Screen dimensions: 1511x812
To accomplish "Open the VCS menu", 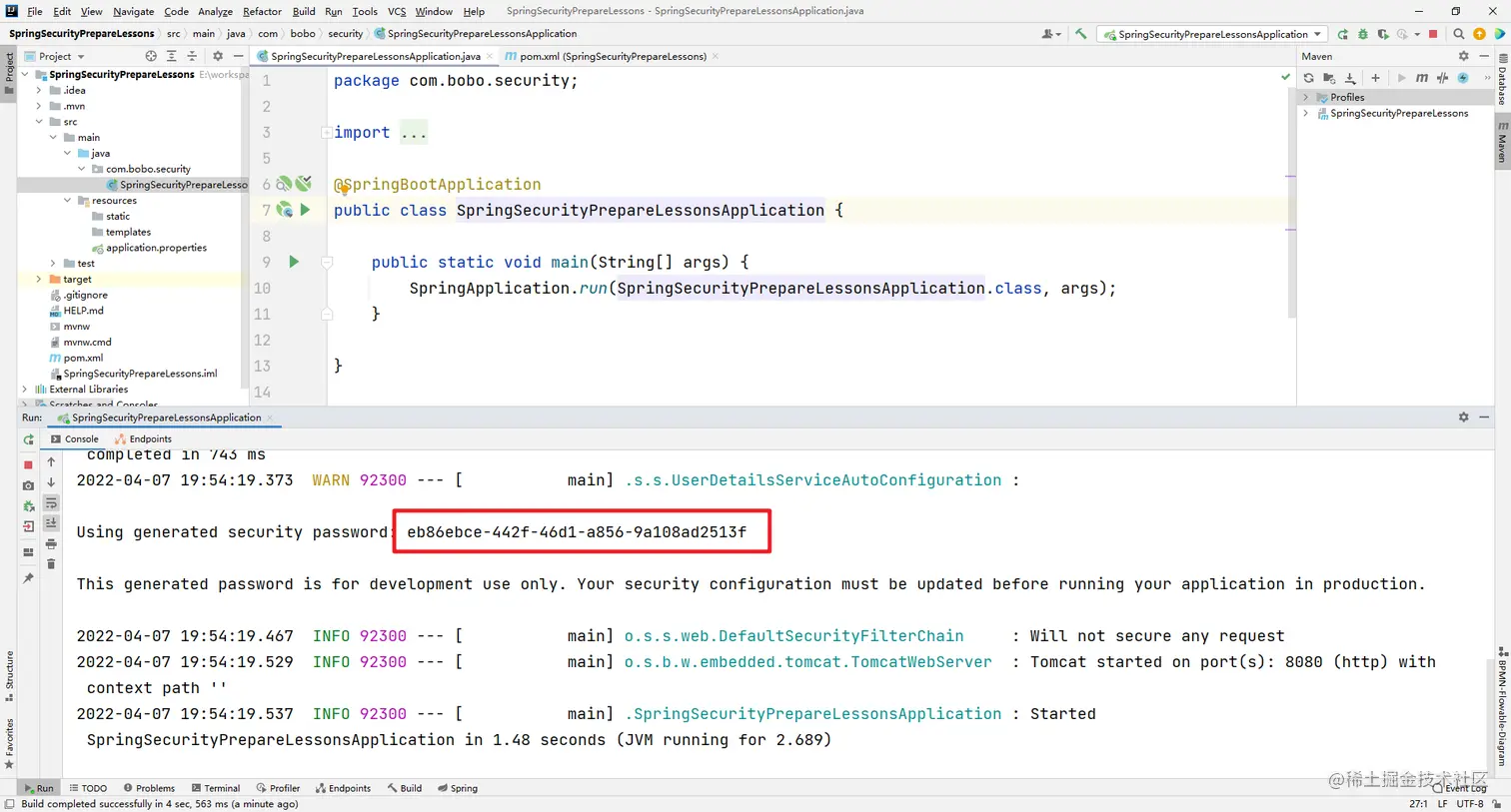I will [x=397, y=11].
